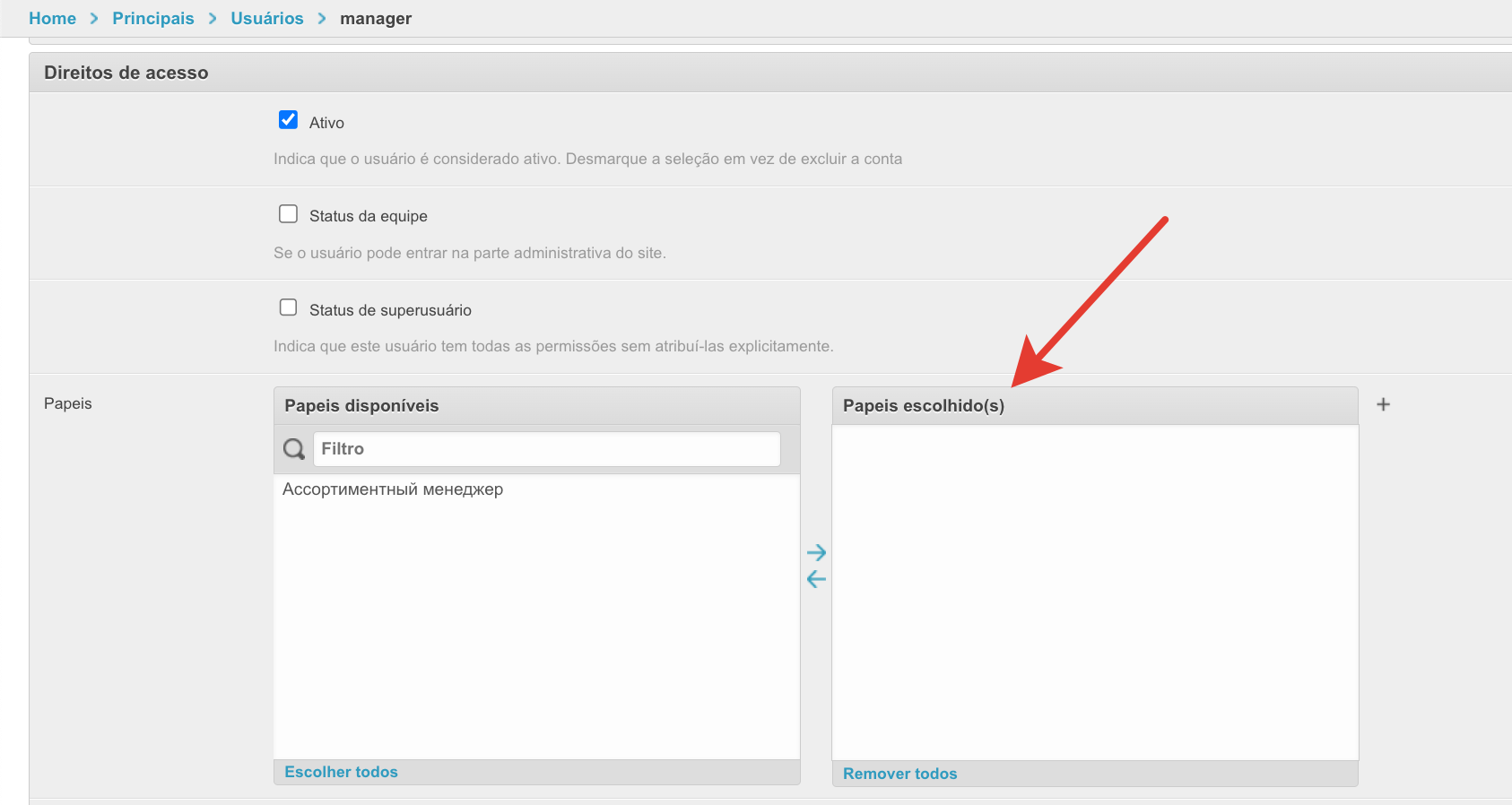Uncheck the Ativo checkbox

pyautogui.click(x=288, y=120)
